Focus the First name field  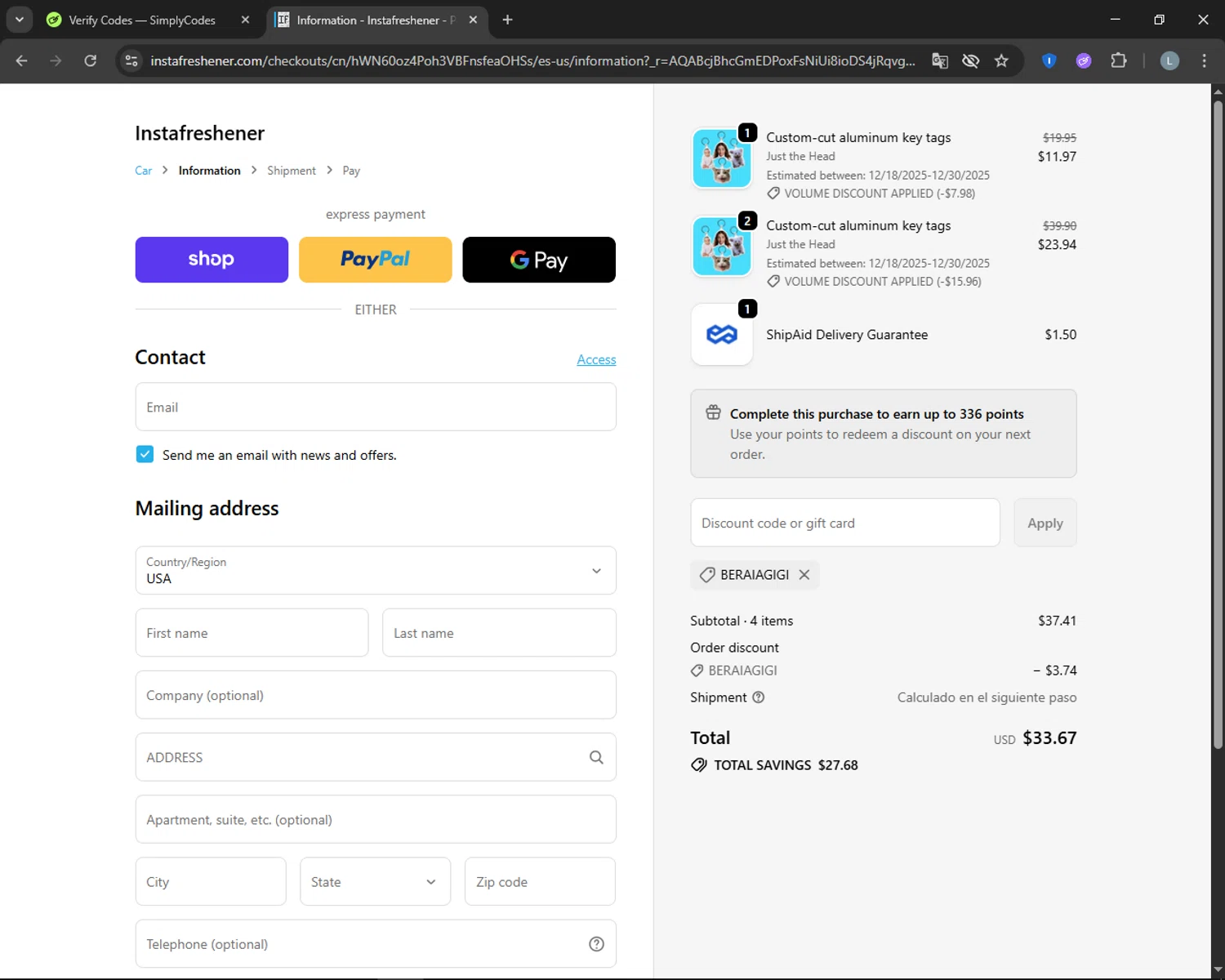(252, 633)
